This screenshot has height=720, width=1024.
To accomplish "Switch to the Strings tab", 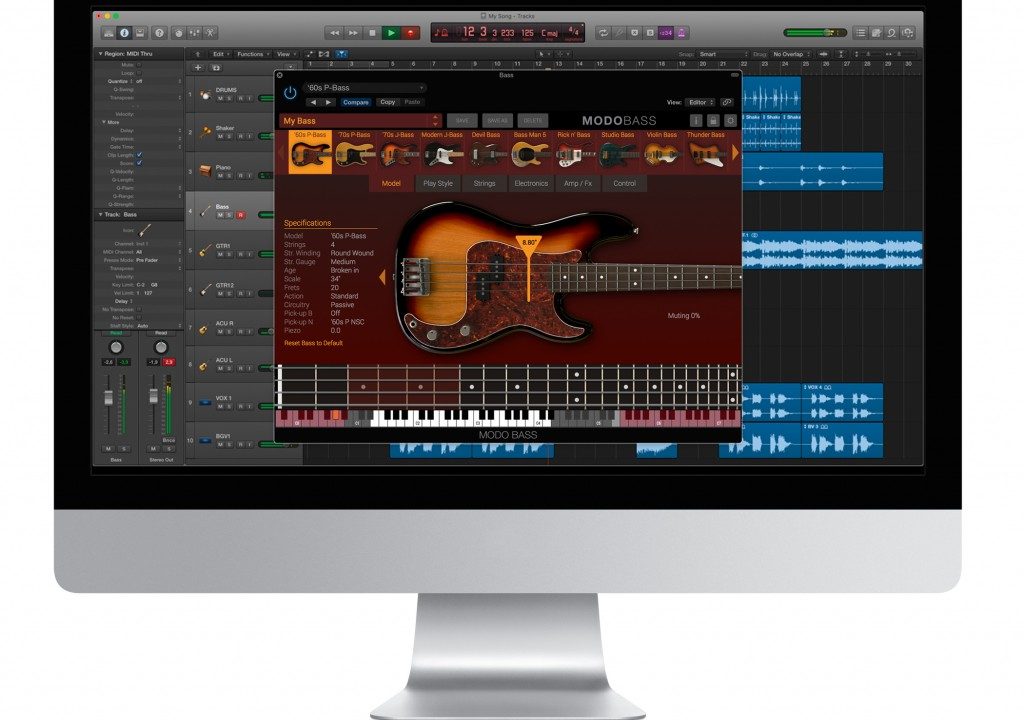I will click(485, 184).
